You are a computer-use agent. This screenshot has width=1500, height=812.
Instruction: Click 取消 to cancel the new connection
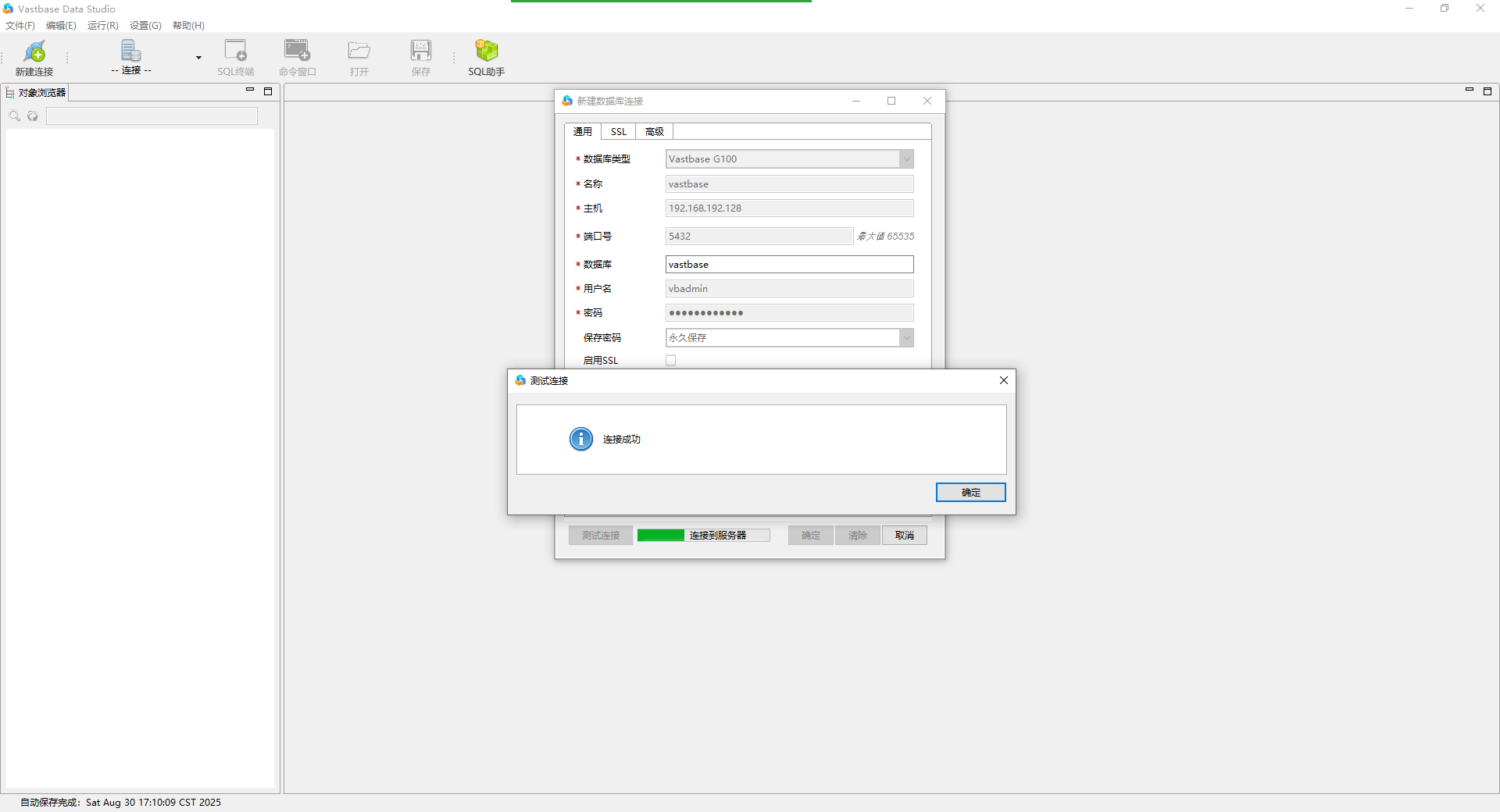(x=905, y=536)
